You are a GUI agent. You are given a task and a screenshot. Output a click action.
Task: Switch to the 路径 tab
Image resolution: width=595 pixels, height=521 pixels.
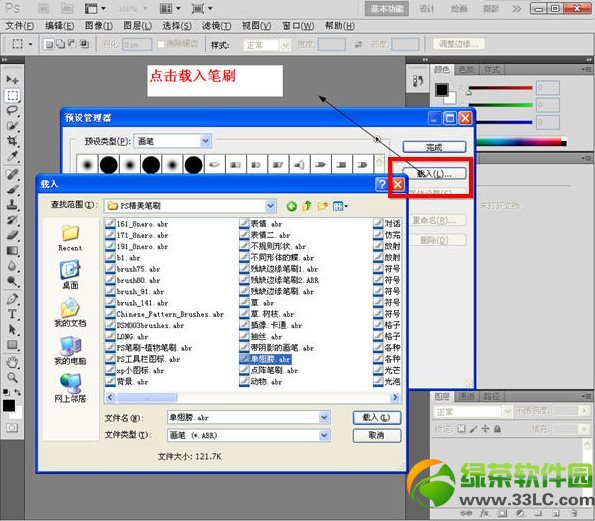tap(491, 397)
